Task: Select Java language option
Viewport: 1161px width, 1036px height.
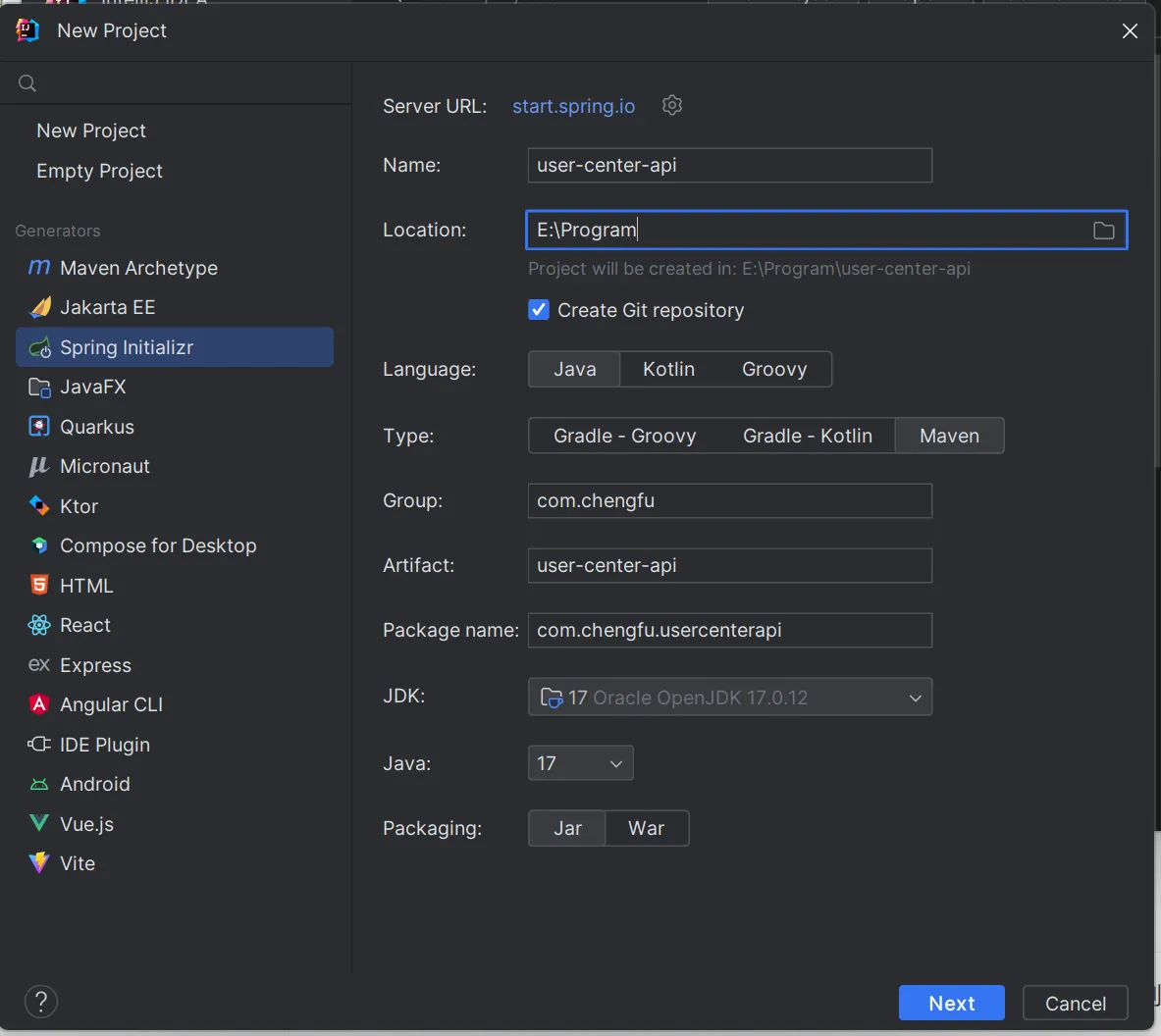Action: pos(574,369)
